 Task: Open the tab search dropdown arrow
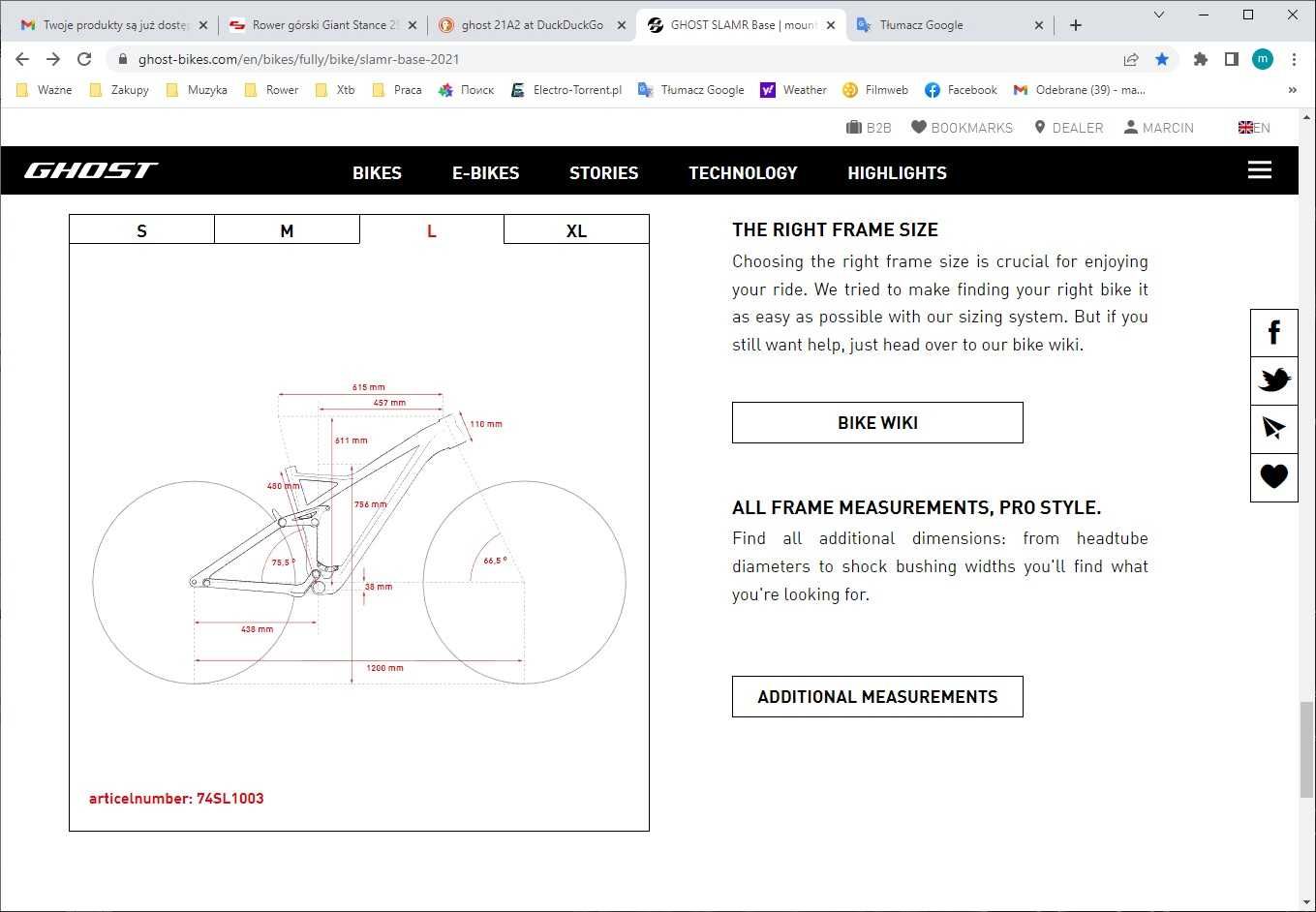(1159, 15)
